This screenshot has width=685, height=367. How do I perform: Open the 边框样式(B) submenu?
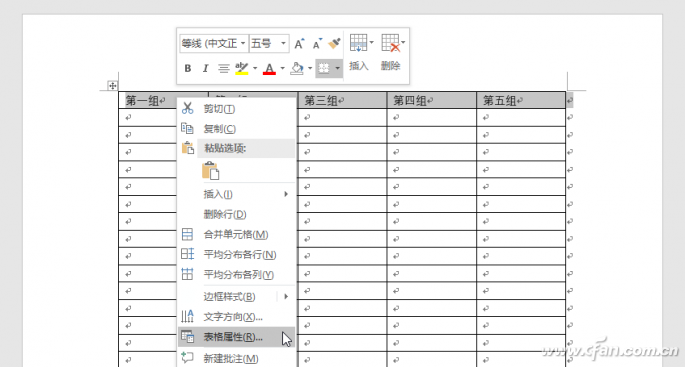pos(236,297)
